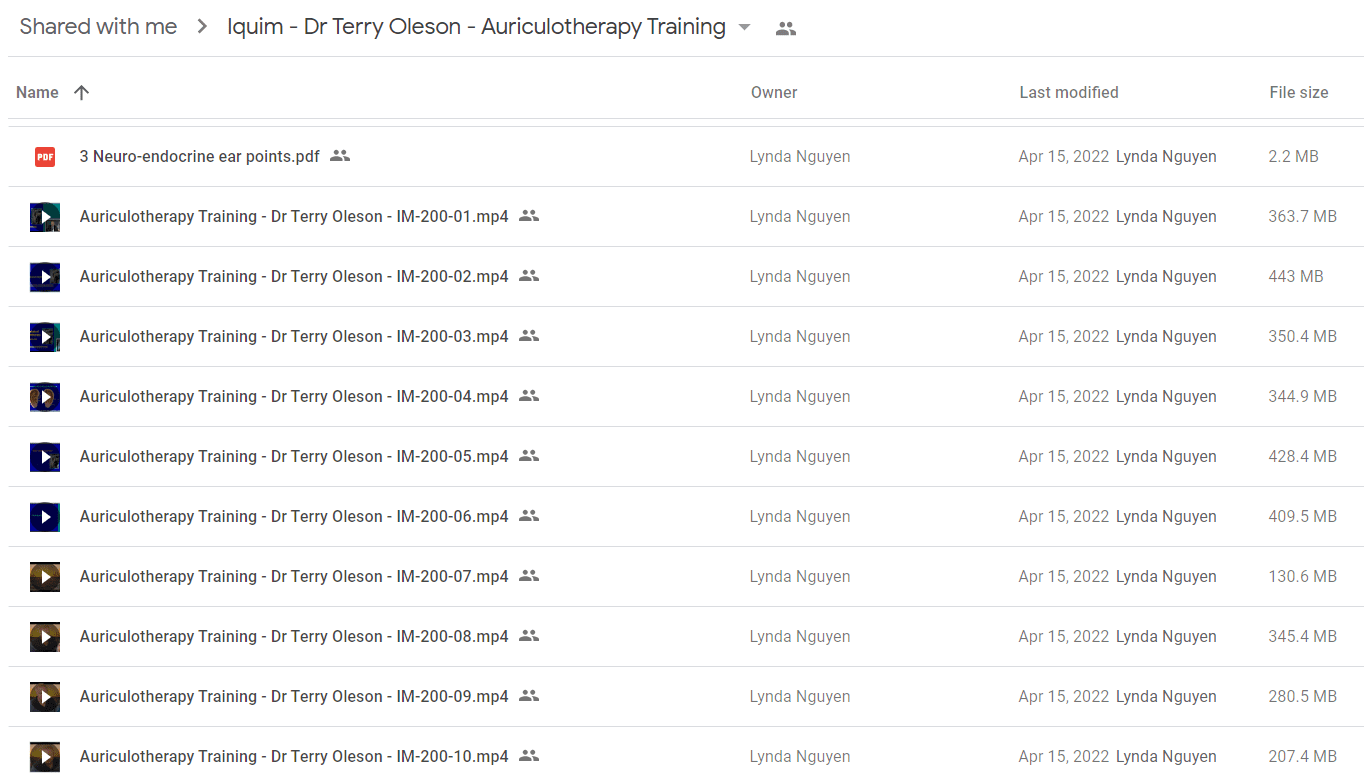Click the 207.4 MB file size value
The width and height of the screenshot is (1364, 779).
(x=1302, y=756)
